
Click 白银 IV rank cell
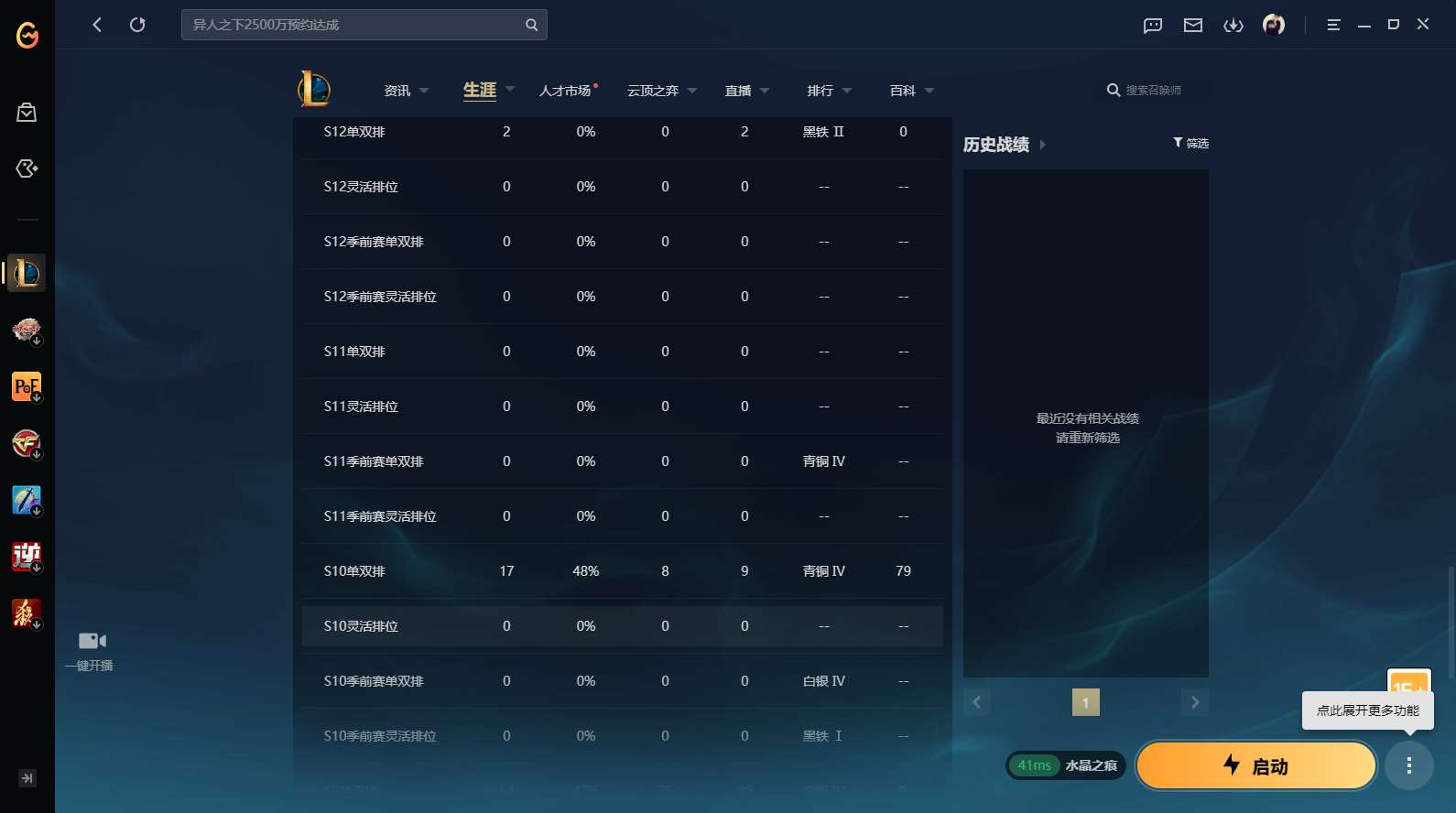[824, 681]
